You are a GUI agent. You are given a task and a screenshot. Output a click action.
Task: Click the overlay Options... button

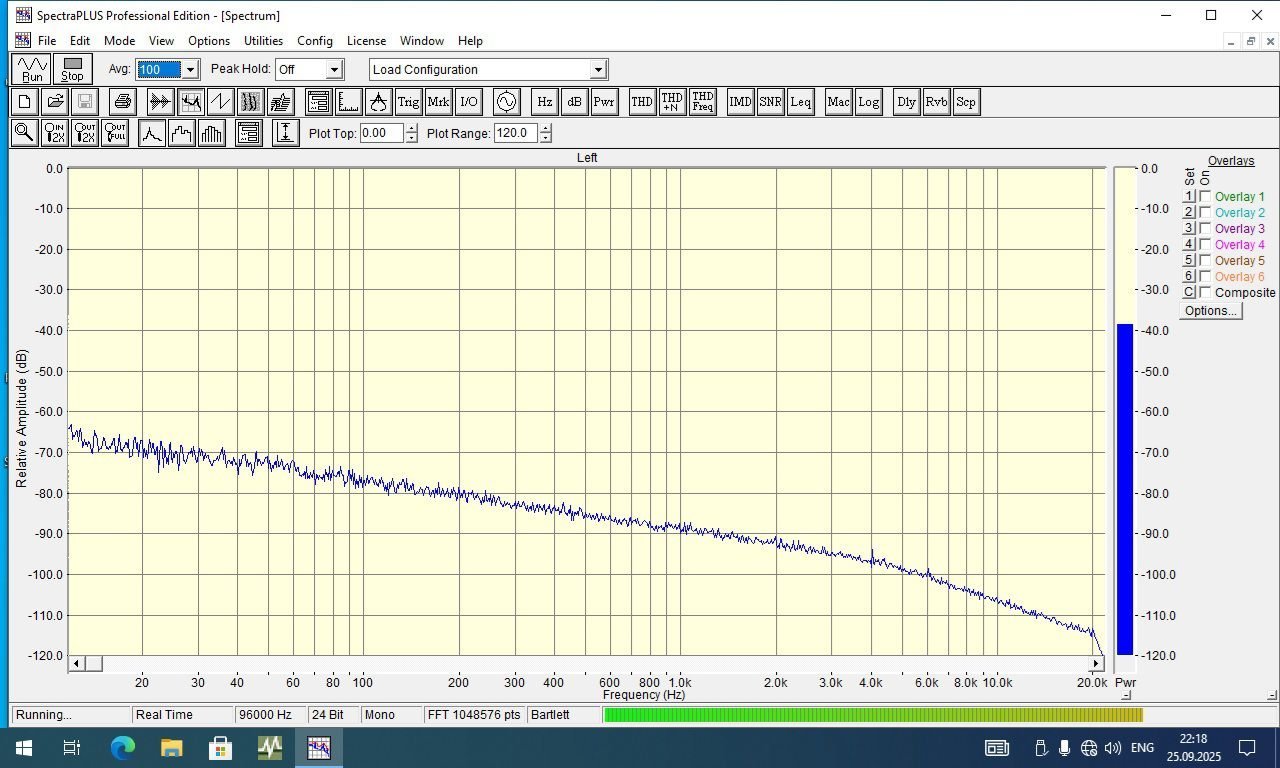point(1210,311)
